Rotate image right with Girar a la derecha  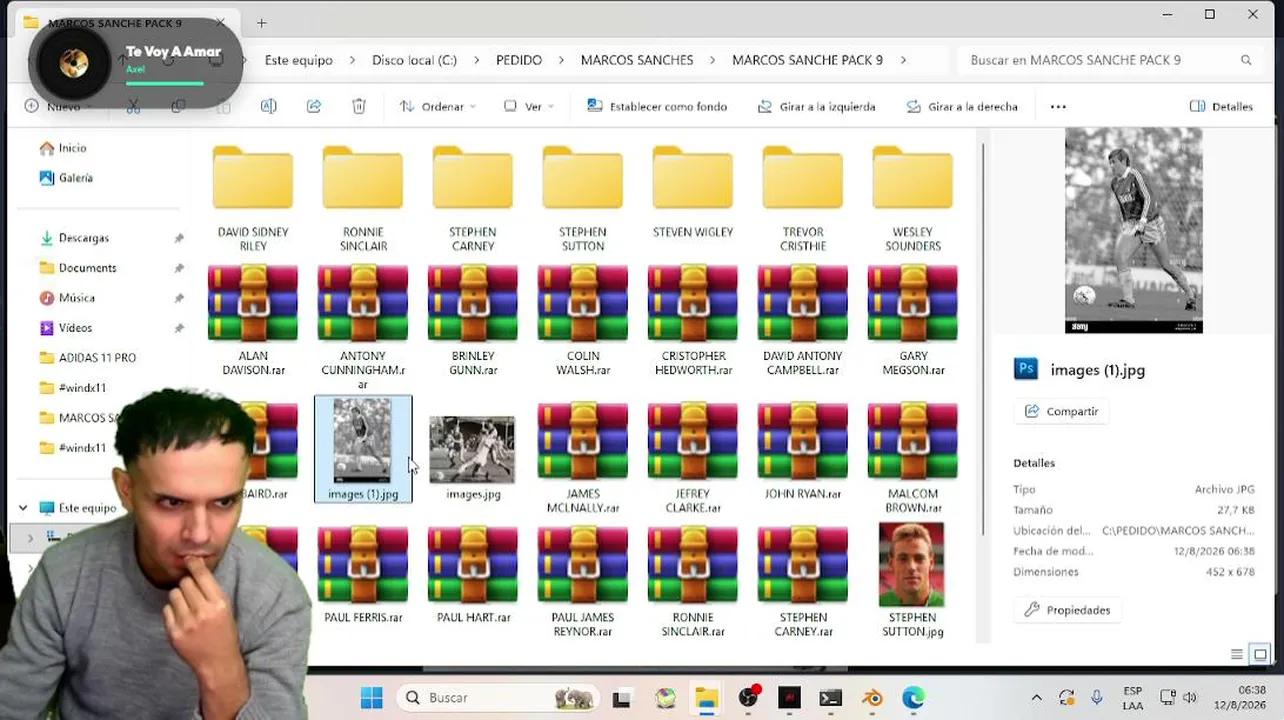pyautogui.click(x=962, y=106)
